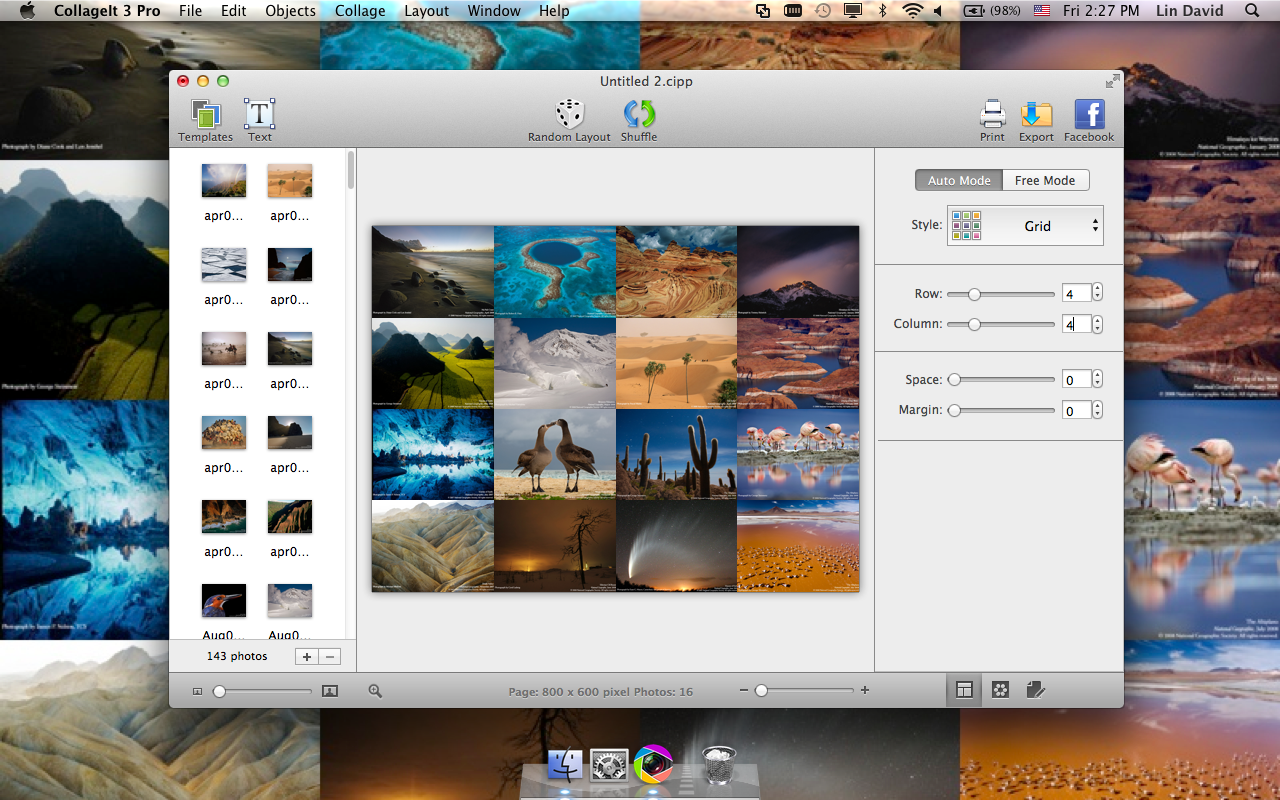Select the kingfisher thumbnail in photo list
1280x800 pixels.
tap(224, 600)
